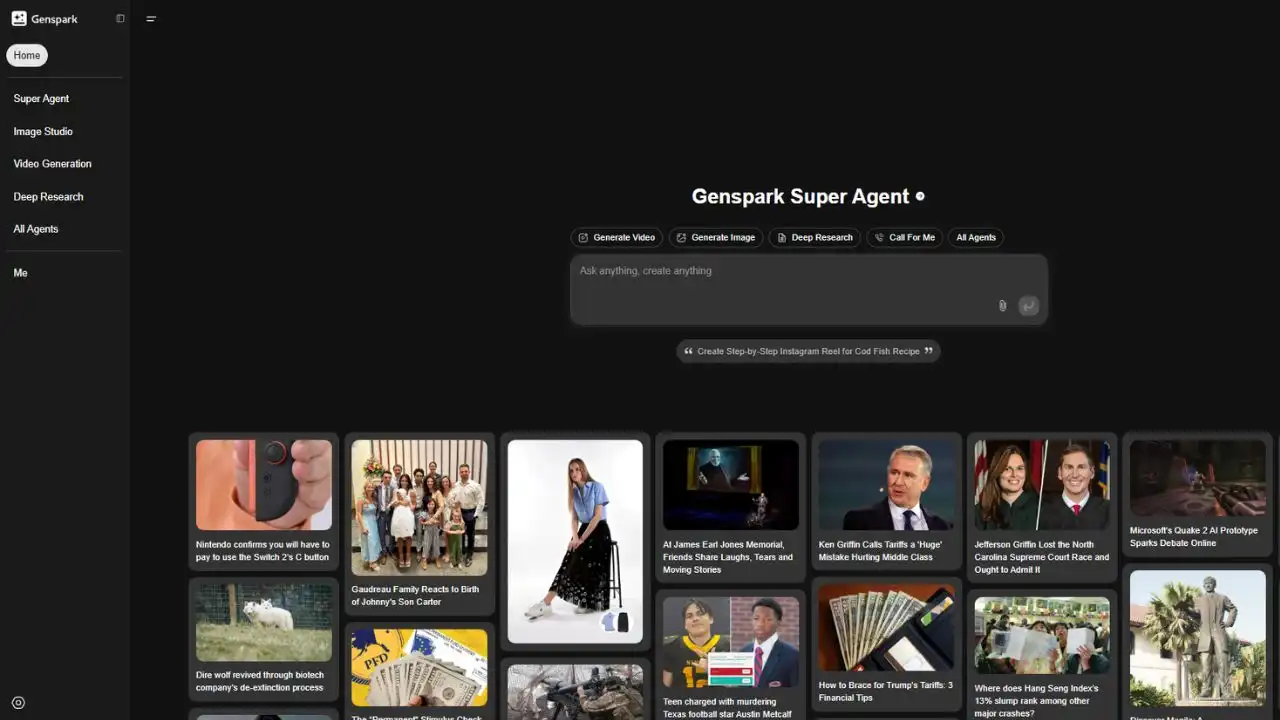Image resolution: width=1280 pixels, height=720 pixels.
Task: Click the Deep Research document icon
Action: (781, 237)
